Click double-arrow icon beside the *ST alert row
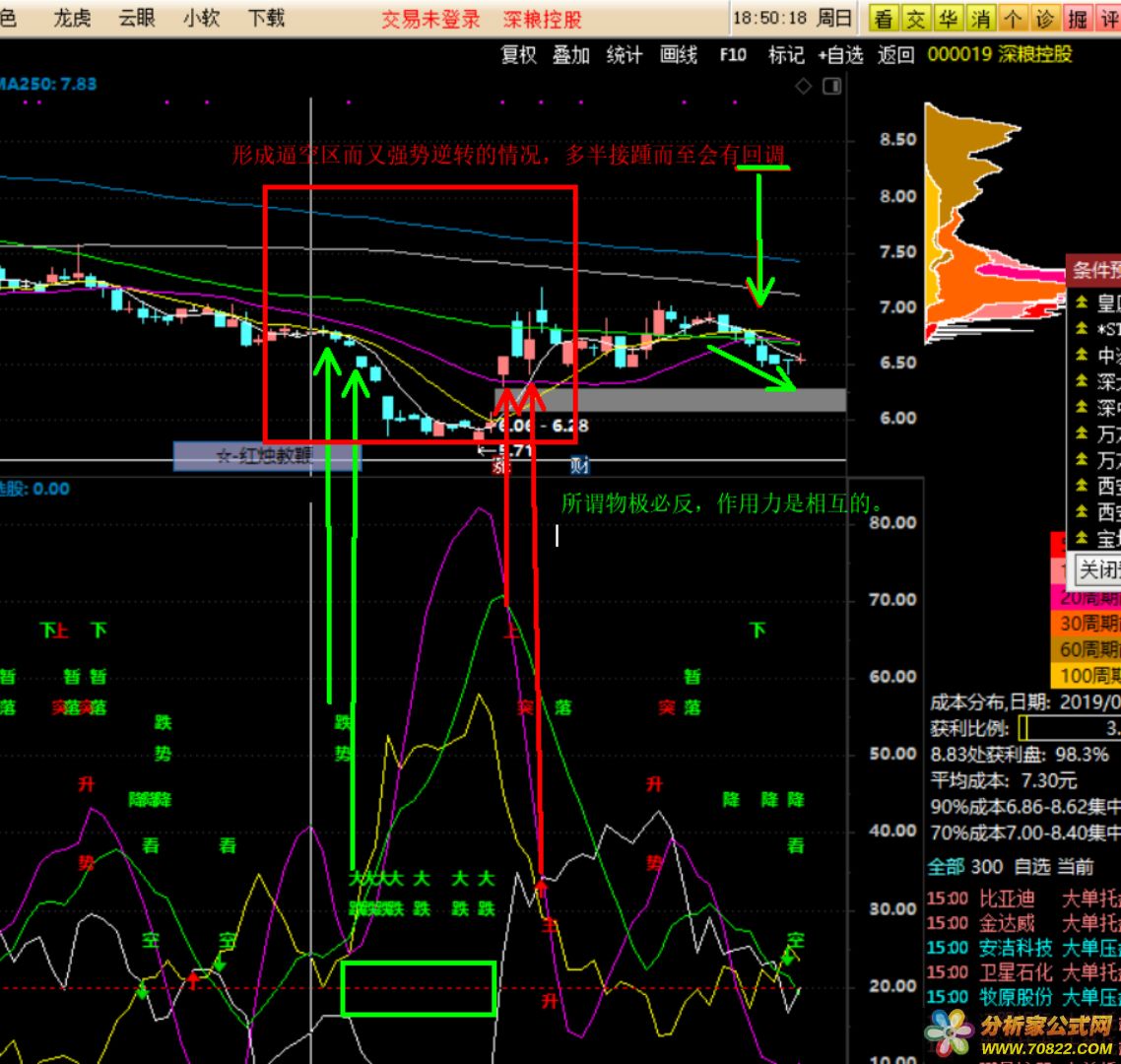 click(x=1082, y=328)
